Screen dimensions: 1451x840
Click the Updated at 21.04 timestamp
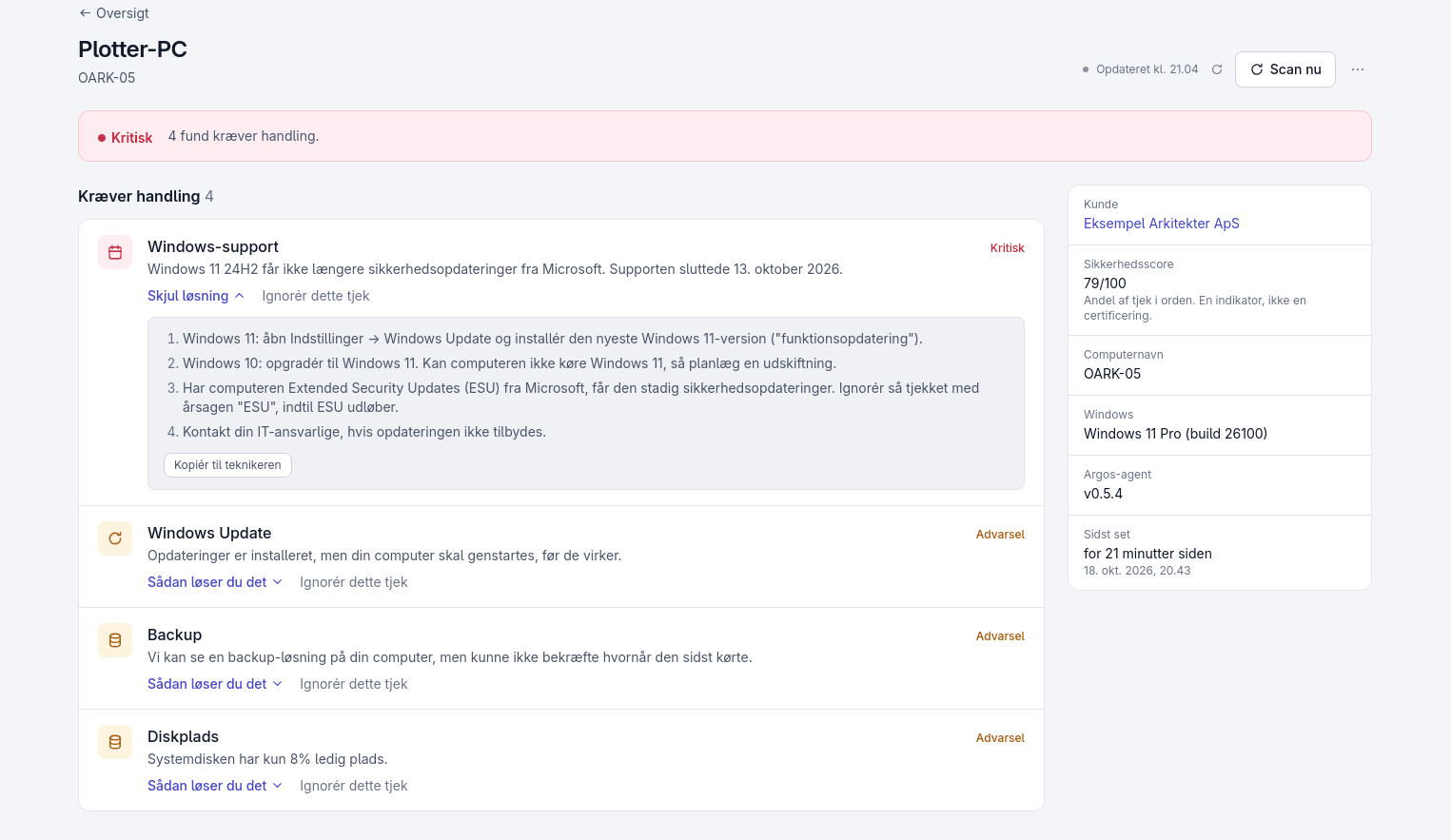click(x=1147, y=69)
